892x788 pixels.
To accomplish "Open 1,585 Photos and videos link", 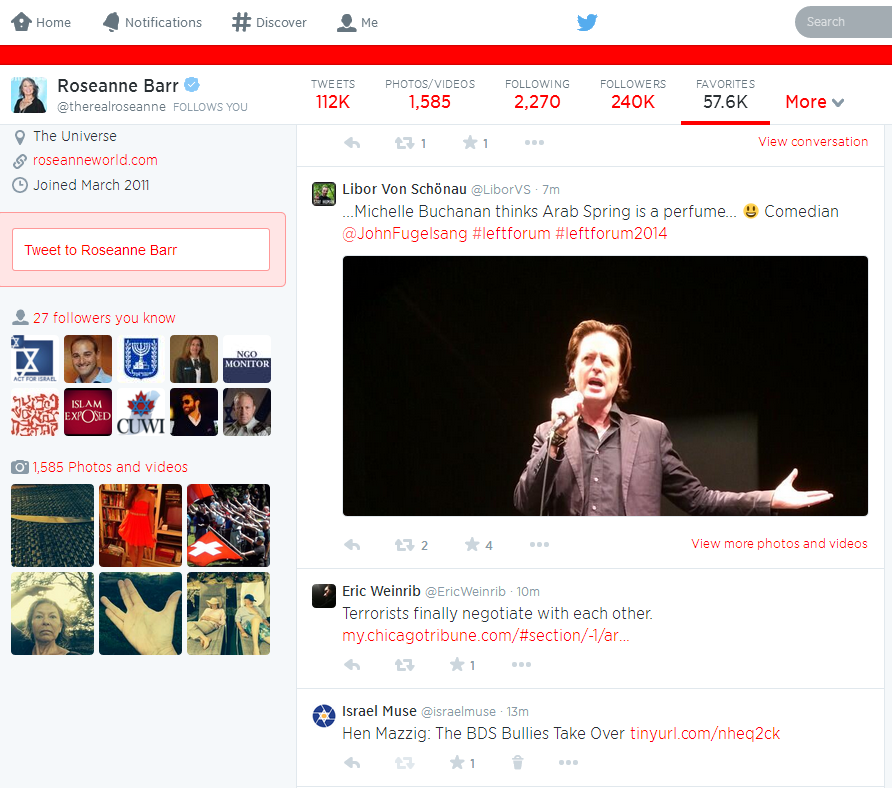I will click(110, 467).
